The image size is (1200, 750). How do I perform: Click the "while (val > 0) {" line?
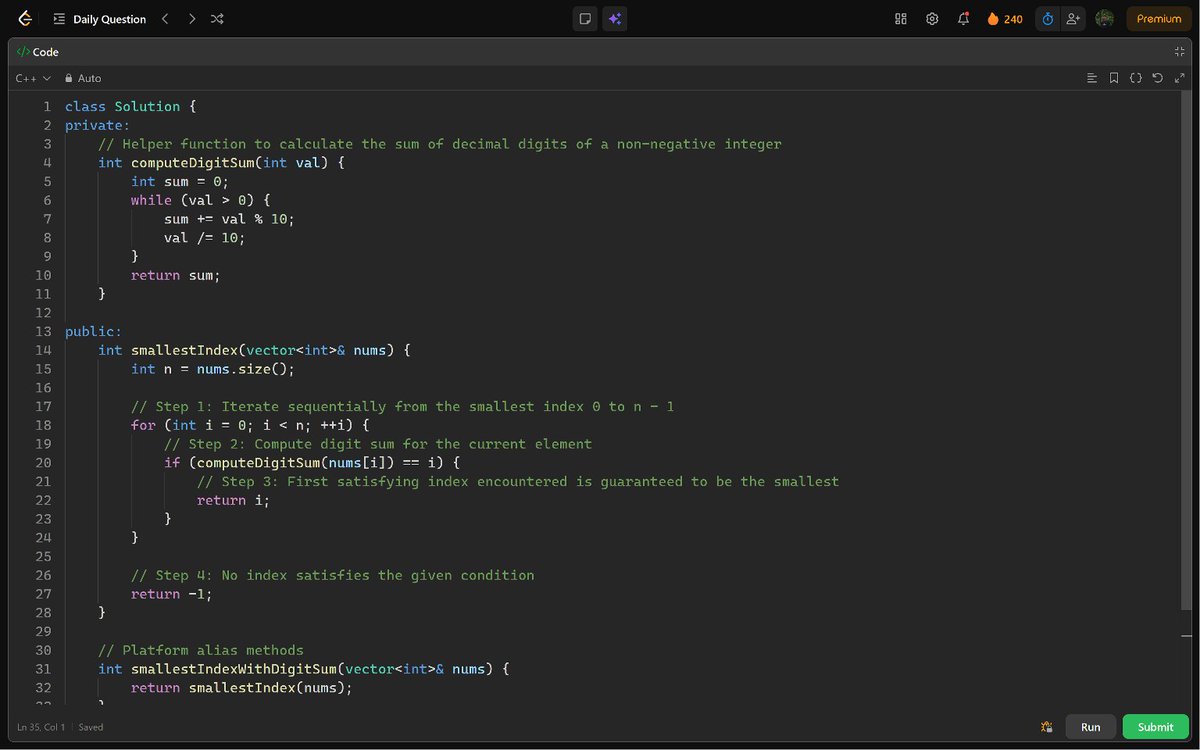tap(201, 200)
